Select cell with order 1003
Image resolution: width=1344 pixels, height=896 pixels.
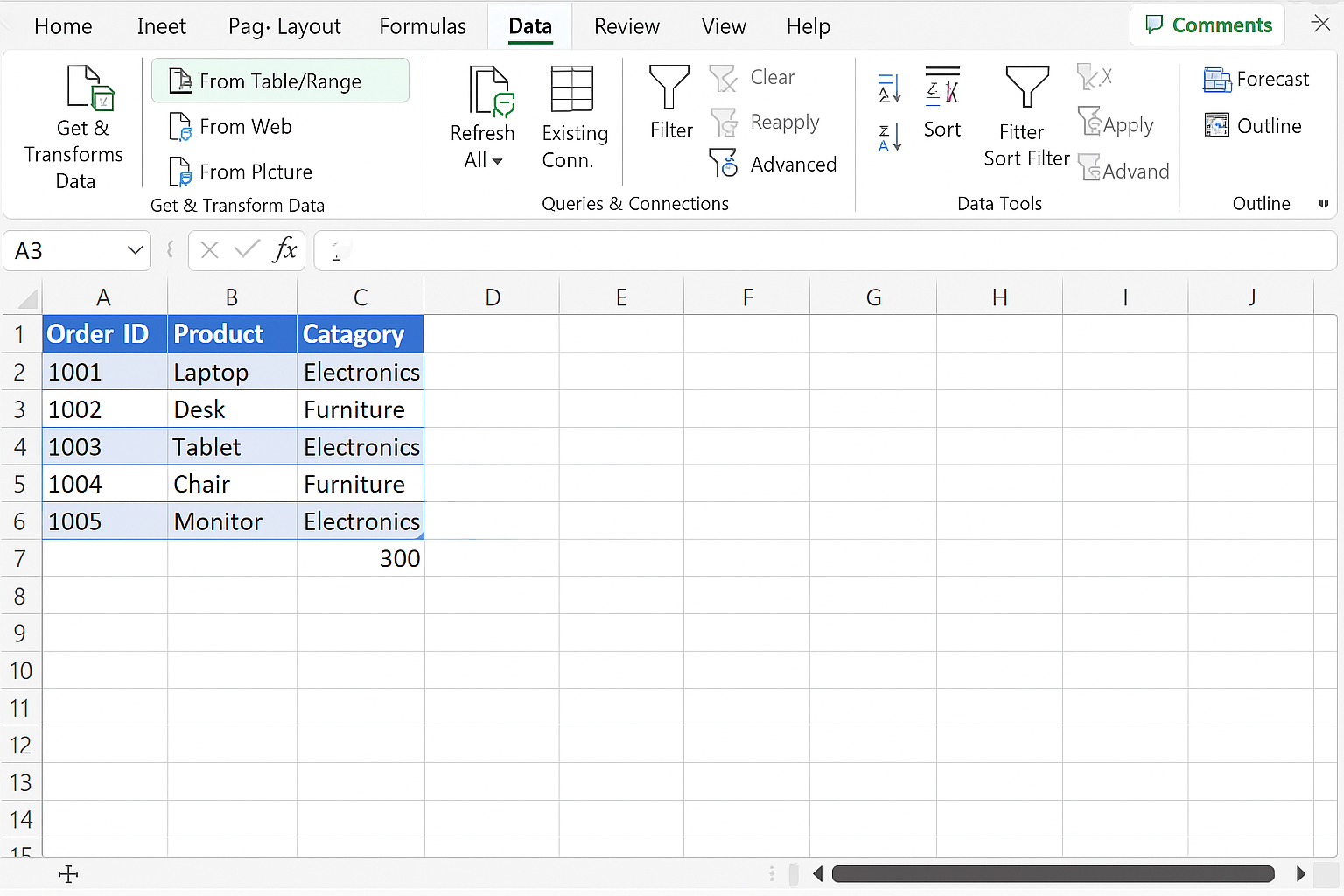[105, 446]
